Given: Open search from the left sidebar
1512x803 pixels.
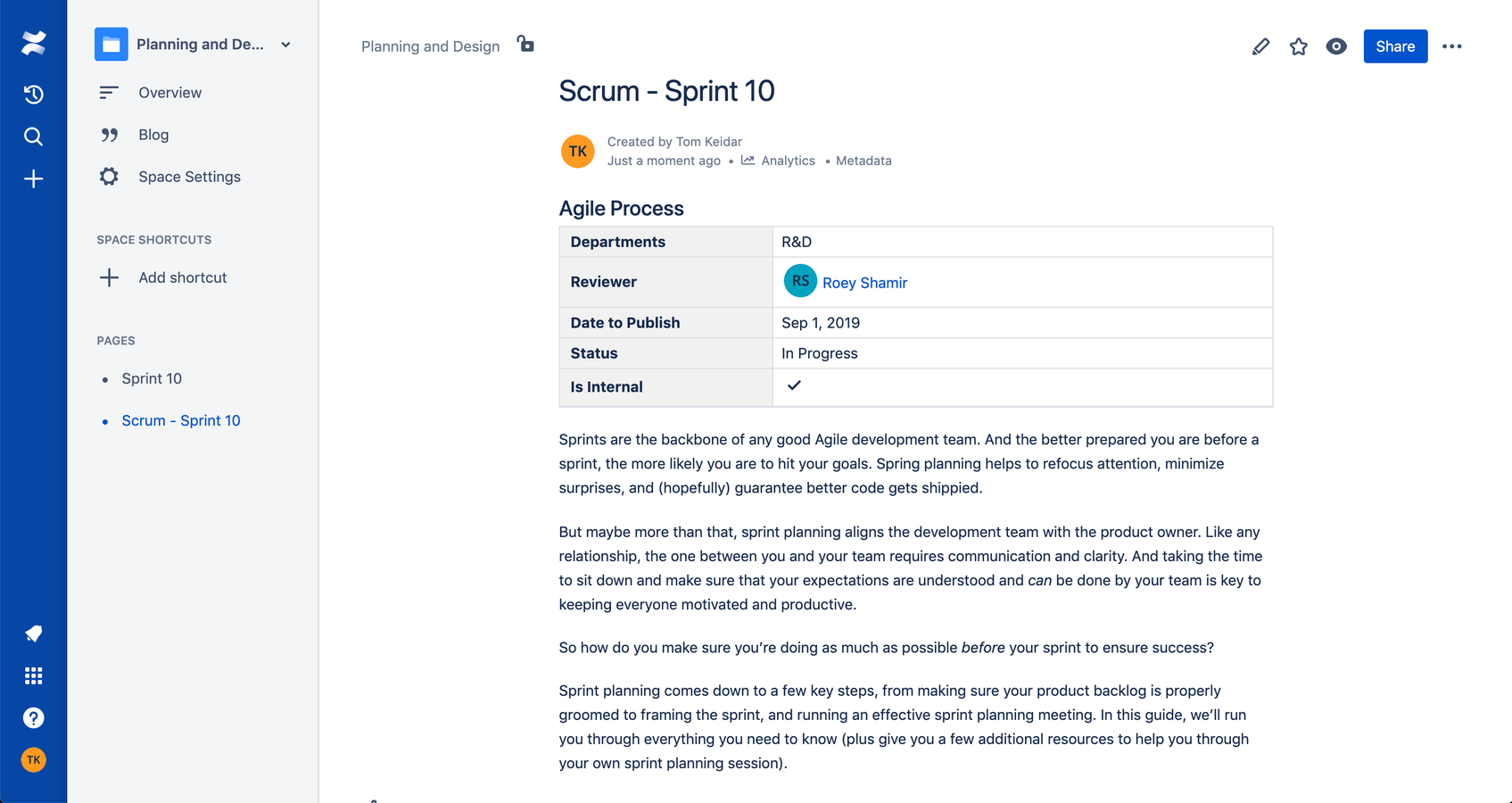Looking at the screenshot, I should point(33,137).
